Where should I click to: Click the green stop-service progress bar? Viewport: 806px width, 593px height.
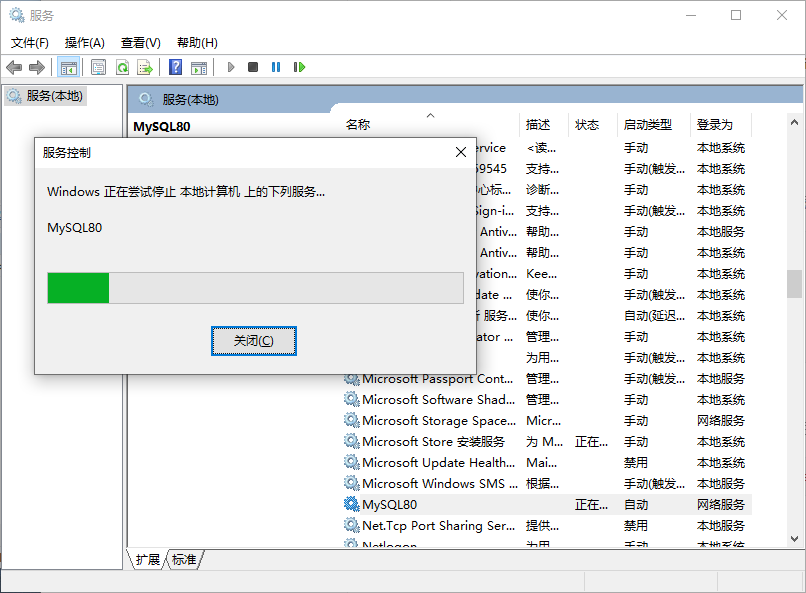(255, 288)
